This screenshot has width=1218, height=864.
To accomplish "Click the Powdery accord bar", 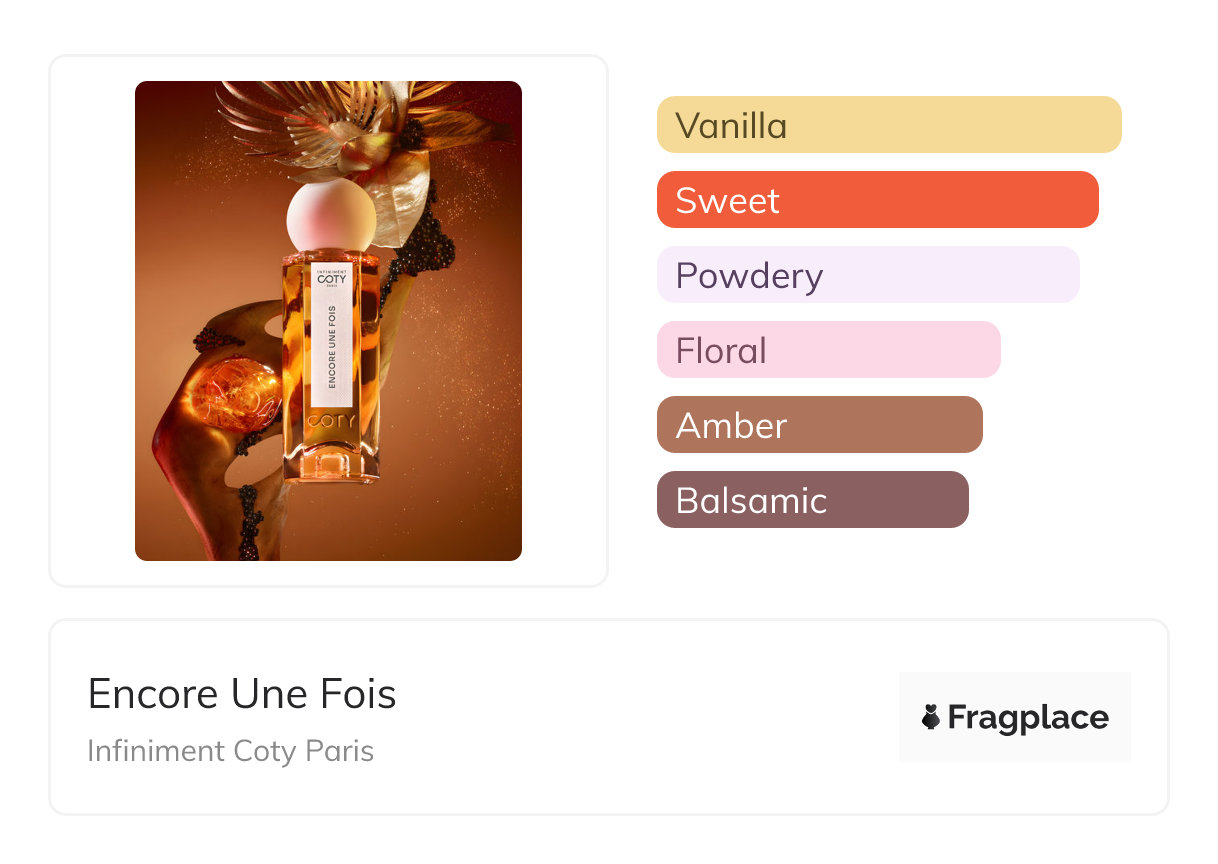I will (867, 275).
